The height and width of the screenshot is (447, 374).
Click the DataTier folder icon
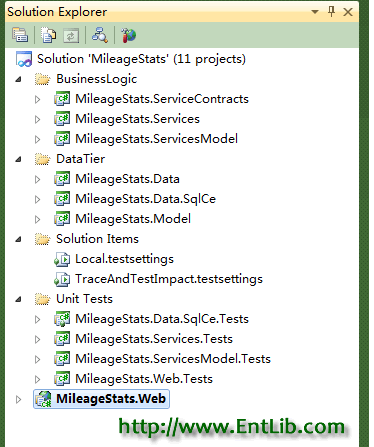(x=42, y=159)
